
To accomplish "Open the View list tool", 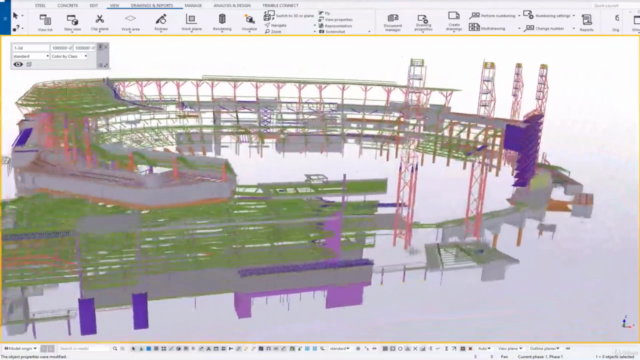I will [x=45, y=22].
